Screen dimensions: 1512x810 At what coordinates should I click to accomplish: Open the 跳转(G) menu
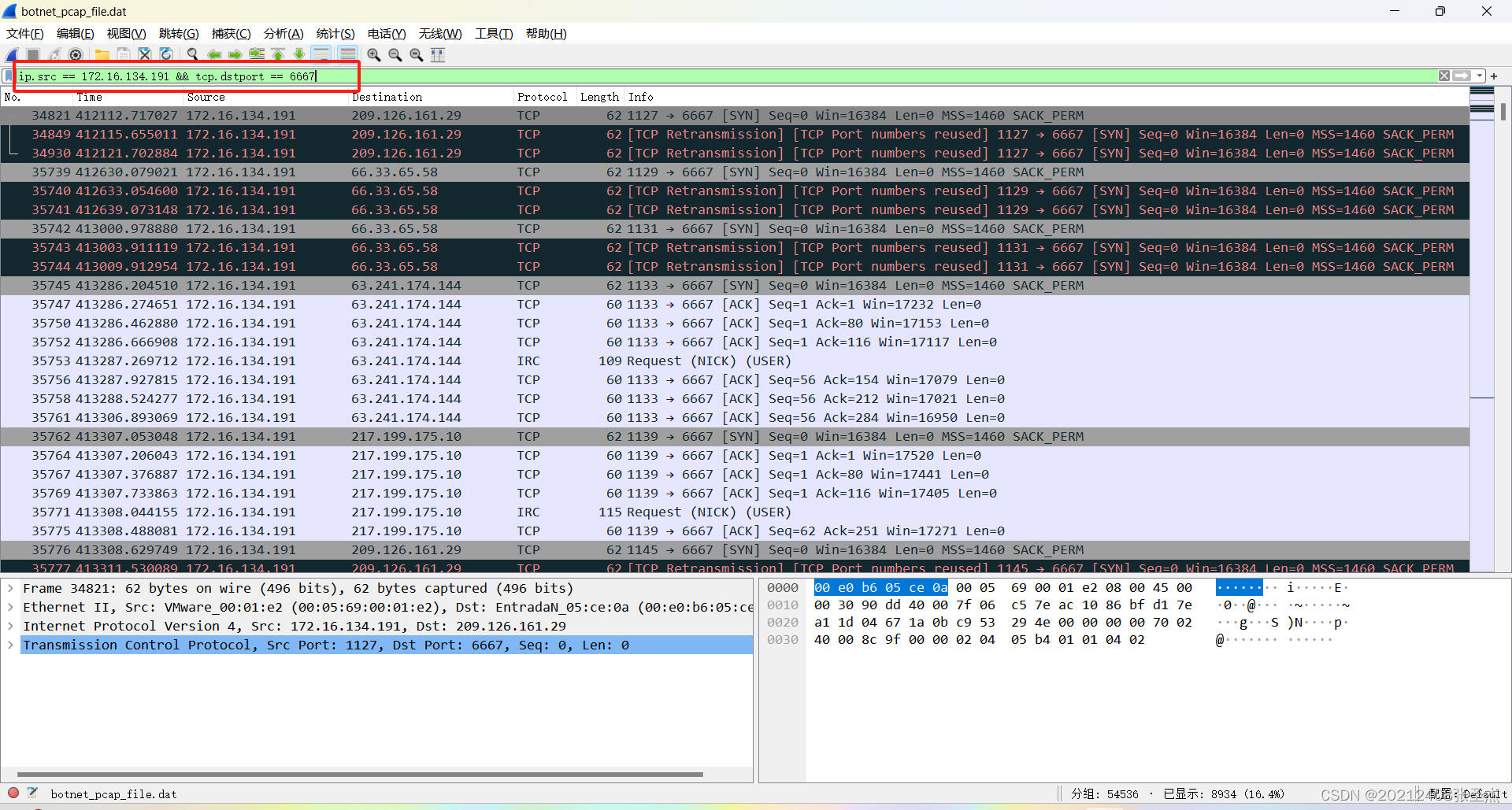tap(179, 34)
